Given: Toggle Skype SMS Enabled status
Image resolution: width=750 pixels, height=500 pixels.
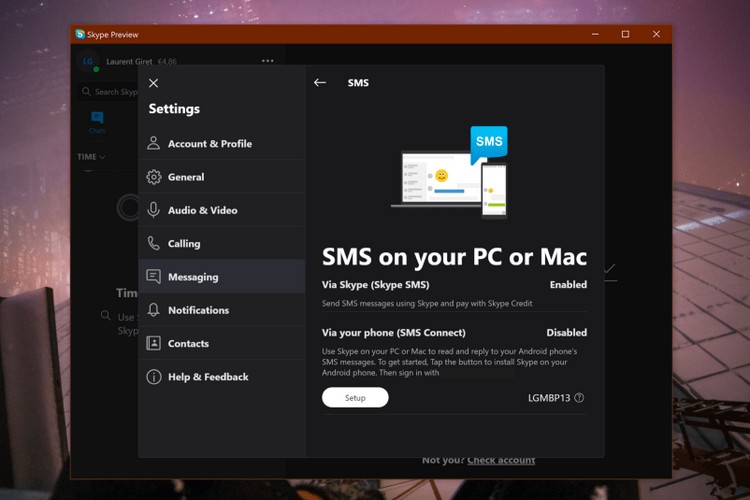Looking at the screenshot, I should [x=568, y=285].
